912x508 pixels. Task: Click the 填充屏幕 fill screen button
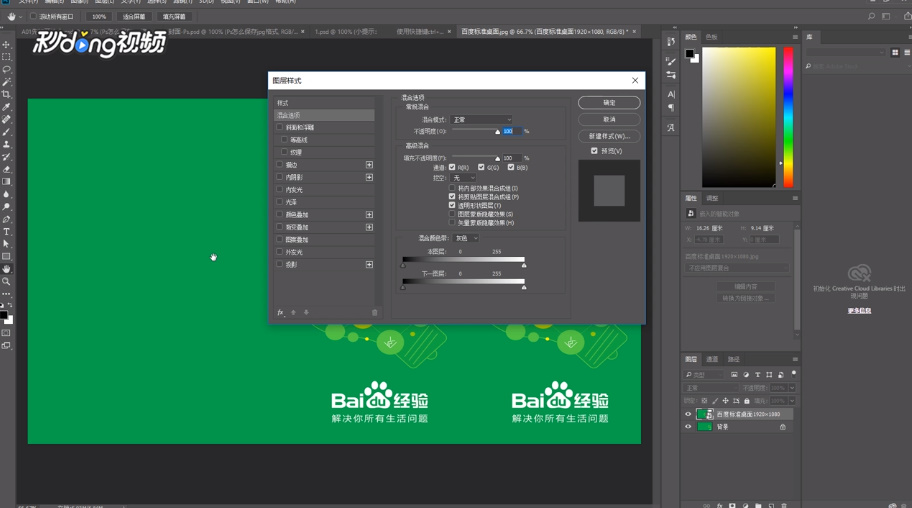tap(174, 16)
